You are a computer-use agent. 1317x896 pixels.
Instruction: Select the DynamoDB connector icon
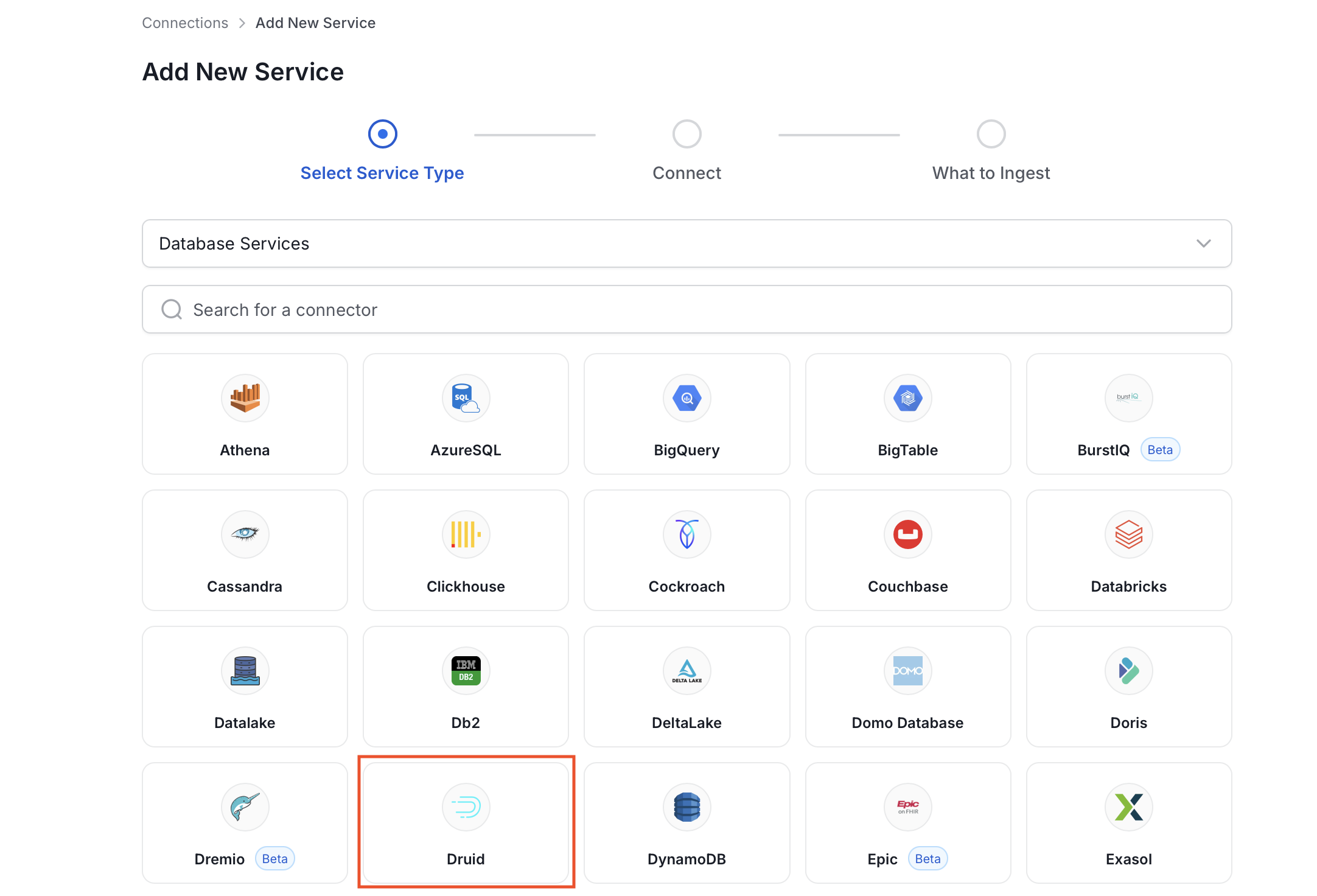(x=687, y=807)
